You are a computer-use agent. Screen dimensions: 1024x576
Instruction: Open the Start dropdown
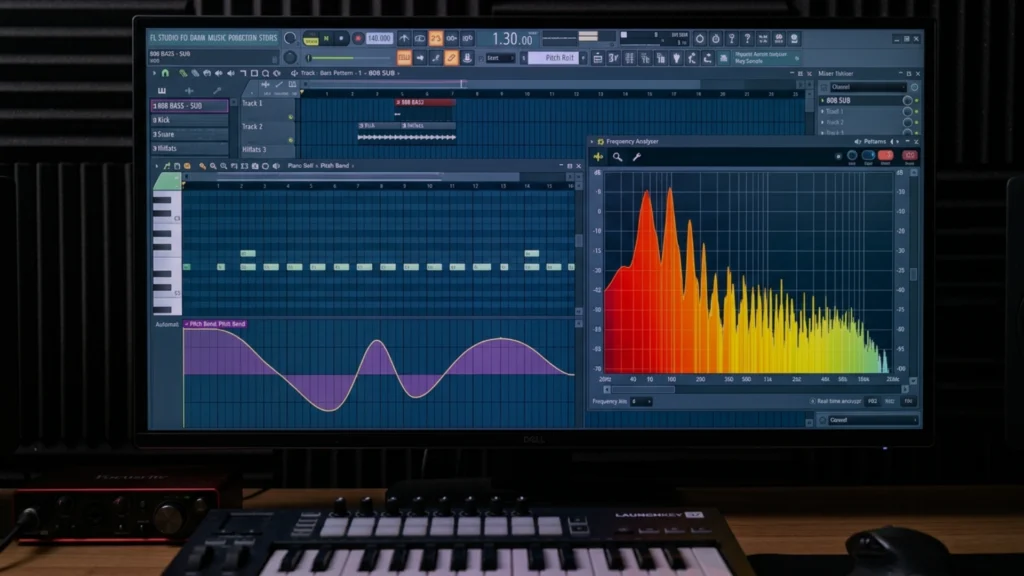pos(500,58)
